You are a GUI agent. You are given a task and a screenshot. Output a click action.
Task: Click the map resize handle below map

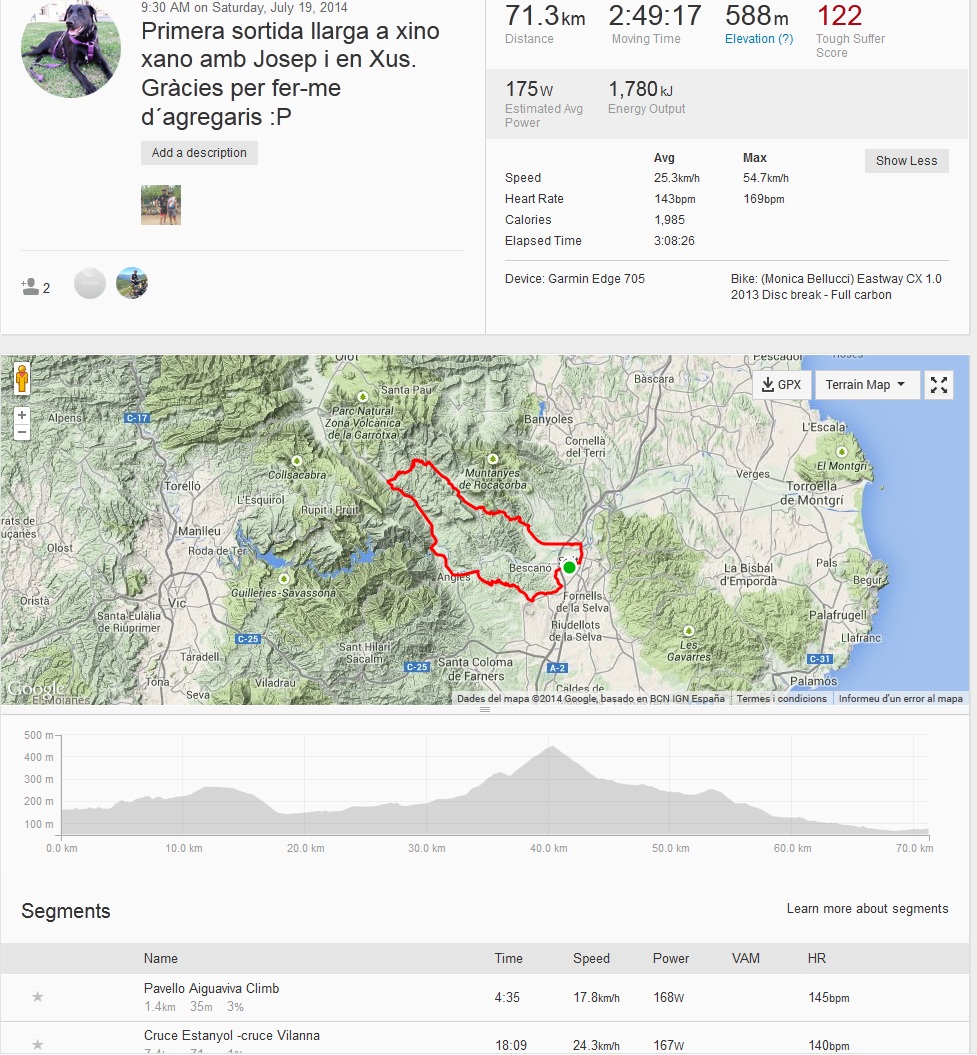tap(485, 710)
